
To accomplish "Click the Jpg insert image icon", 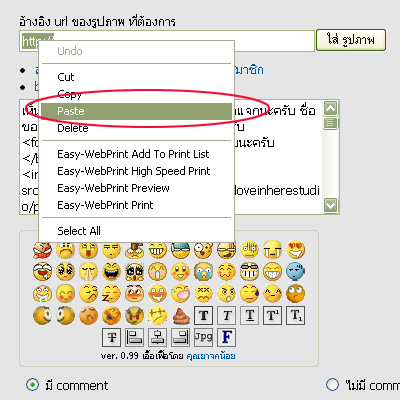I will [x=203, y=338].
